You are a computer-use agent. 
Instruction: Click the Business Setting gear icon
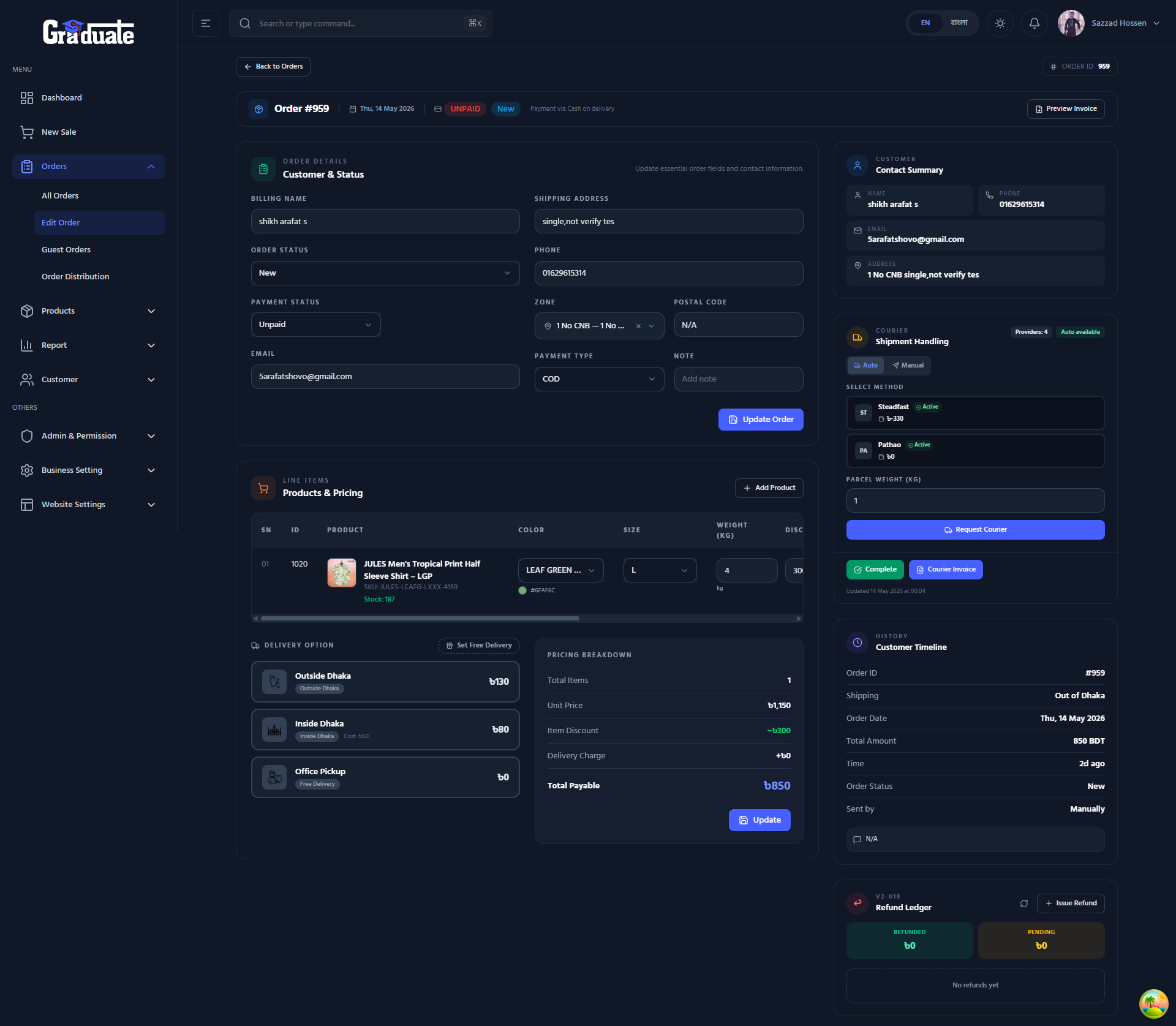click(x=26, y=470)
